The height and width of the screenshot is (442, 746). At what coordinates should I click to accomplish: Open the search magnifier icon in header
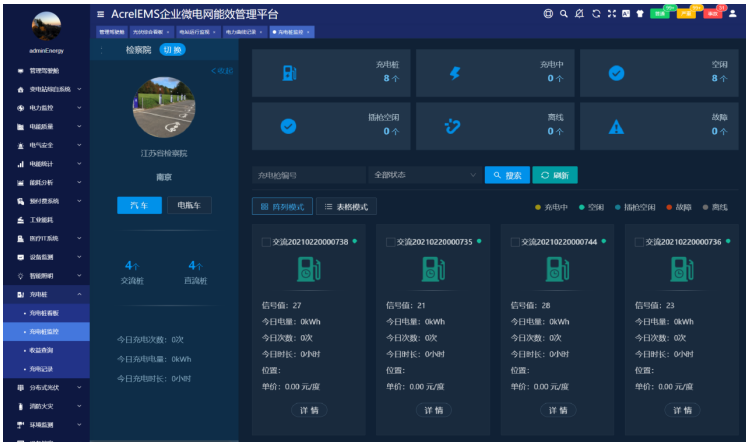(x=563, y=14)
